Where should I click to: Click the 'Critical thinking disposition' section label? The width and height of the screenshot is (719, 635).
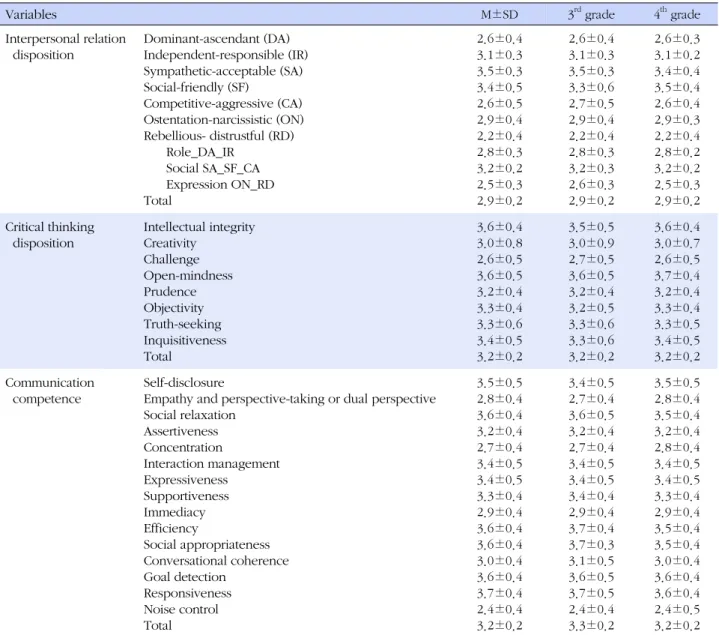pyautogui.click(x=50, y=235)
